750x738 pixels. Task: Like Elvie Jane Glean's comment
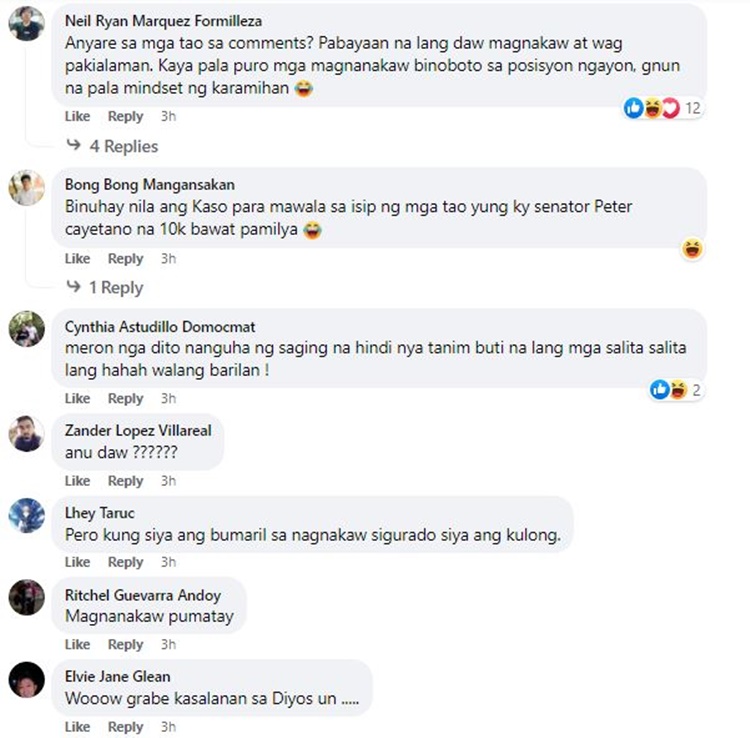point(77,727)
